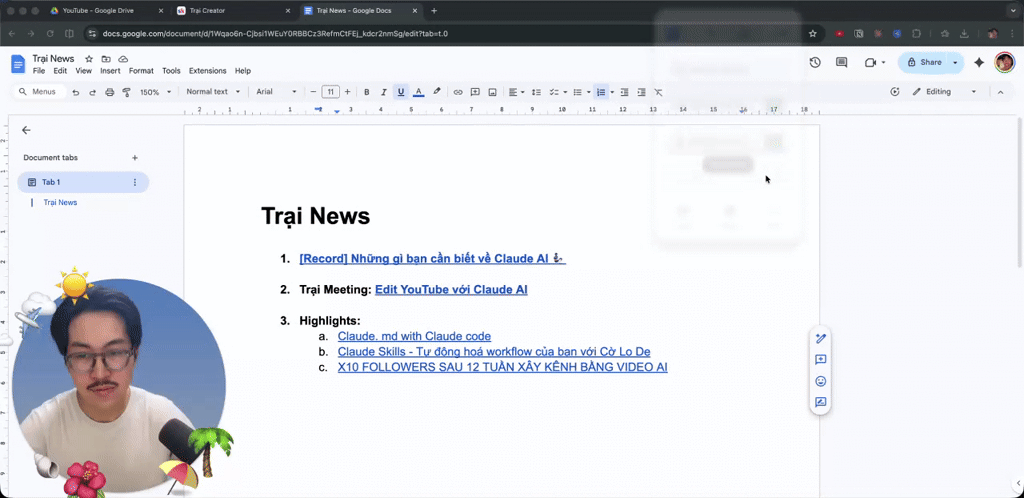Decrease indent of the list

click(624, 92)
